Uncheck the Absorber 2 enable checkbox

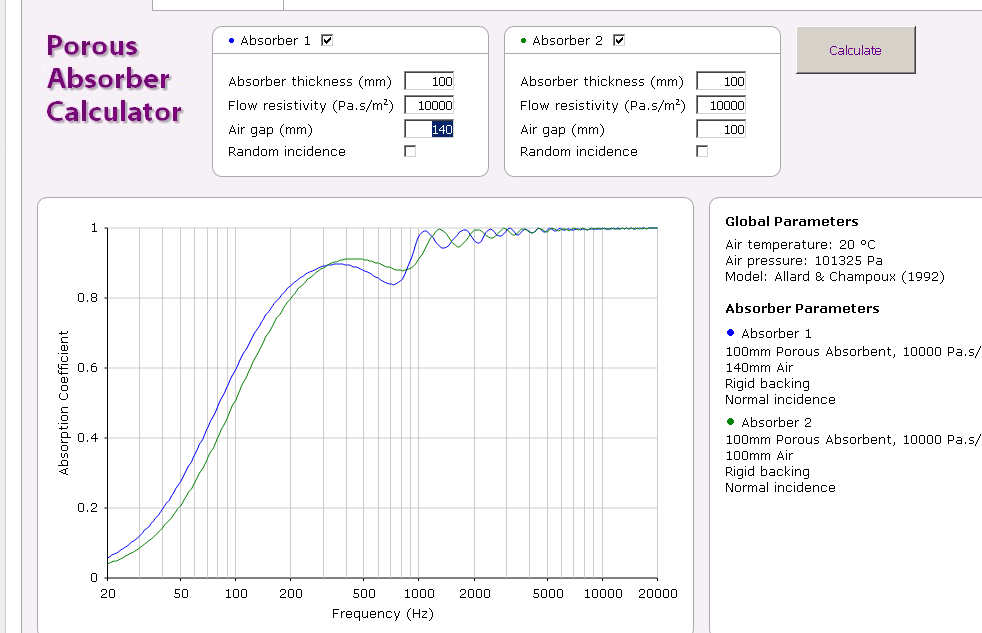[x=619, y=40]
